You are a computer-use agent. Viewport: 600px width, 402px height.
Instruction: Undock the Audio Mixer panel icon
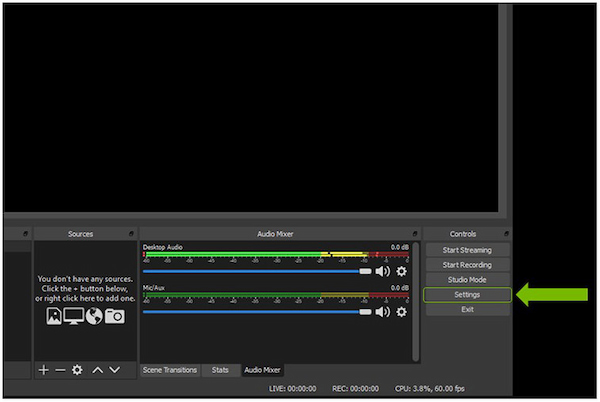click(415, 233)
